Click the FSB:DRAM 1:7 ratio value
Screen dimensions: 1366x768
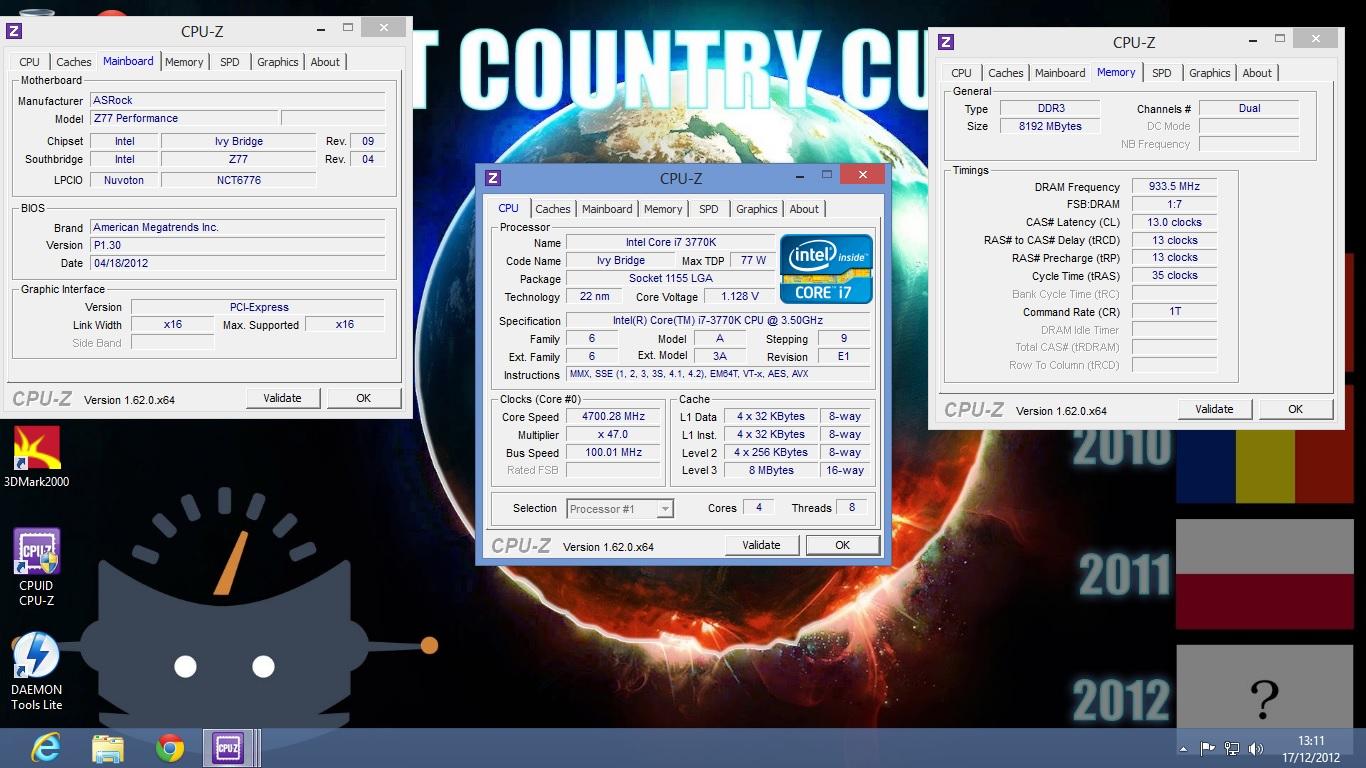(x=1174, y=204)
